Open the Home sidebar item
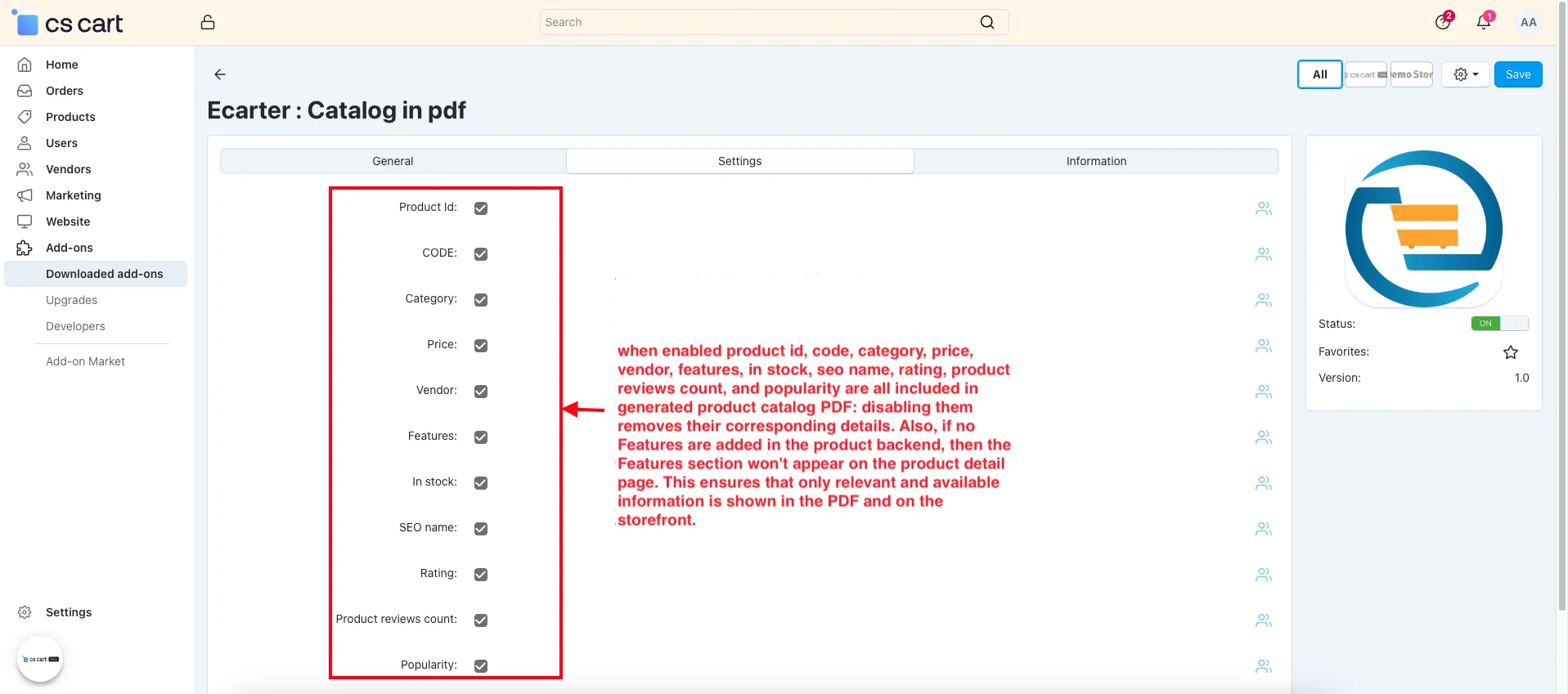The image size is (1568, 694). (x=62, y=65)
